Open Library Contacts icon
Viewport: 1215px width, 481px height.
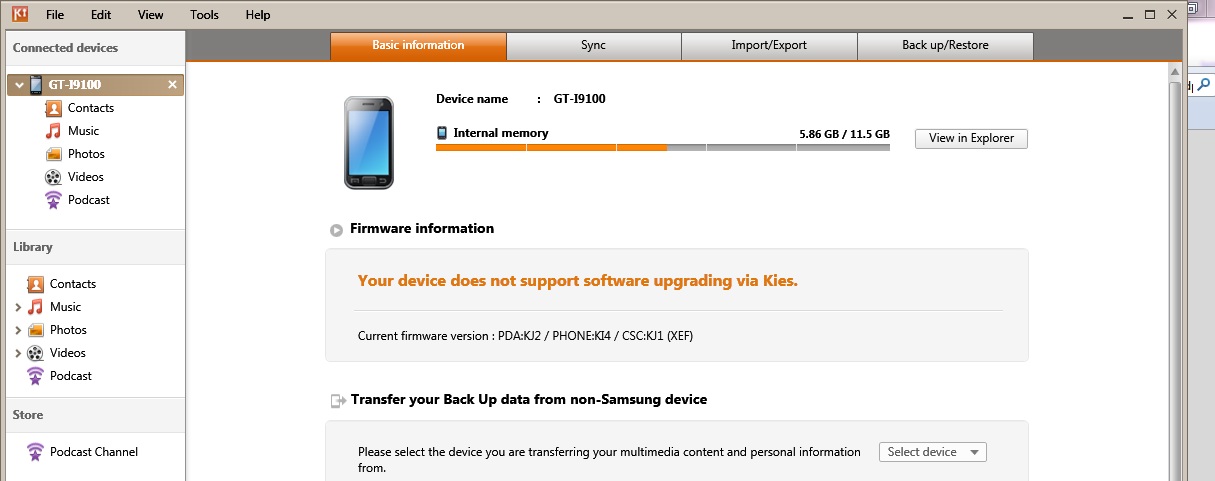click(36, 284)
